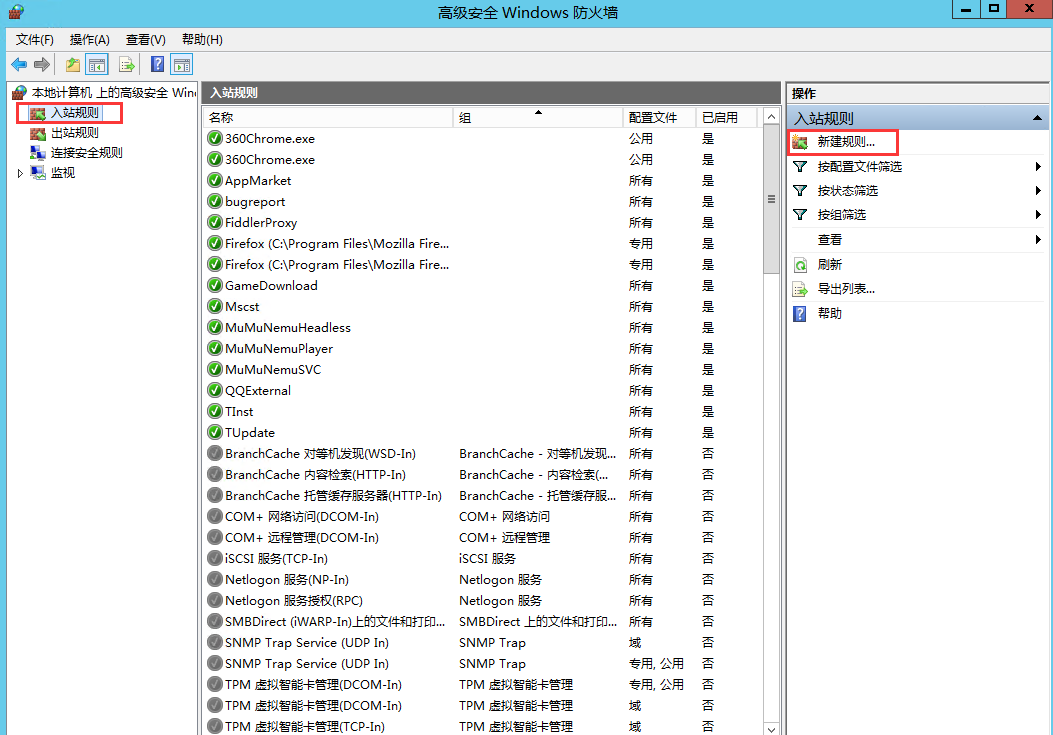Toggle the action pane toolbar icon

coord(182,64)
